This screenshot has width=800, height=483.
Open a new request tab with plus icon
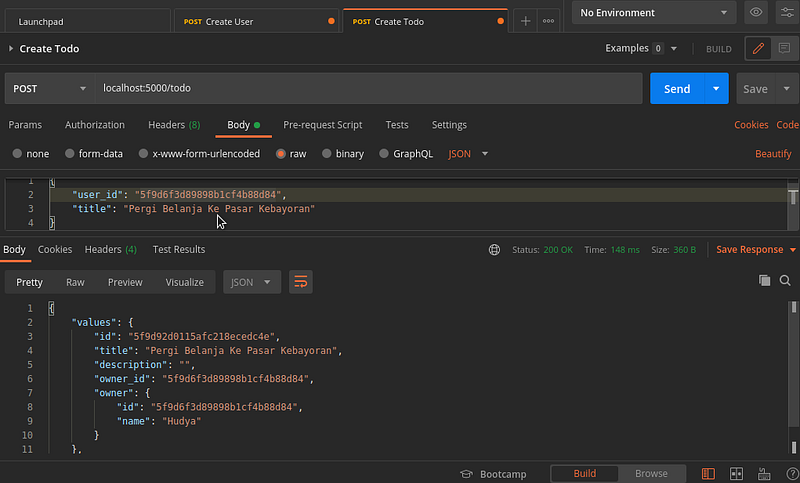click(x=526, y=21)
